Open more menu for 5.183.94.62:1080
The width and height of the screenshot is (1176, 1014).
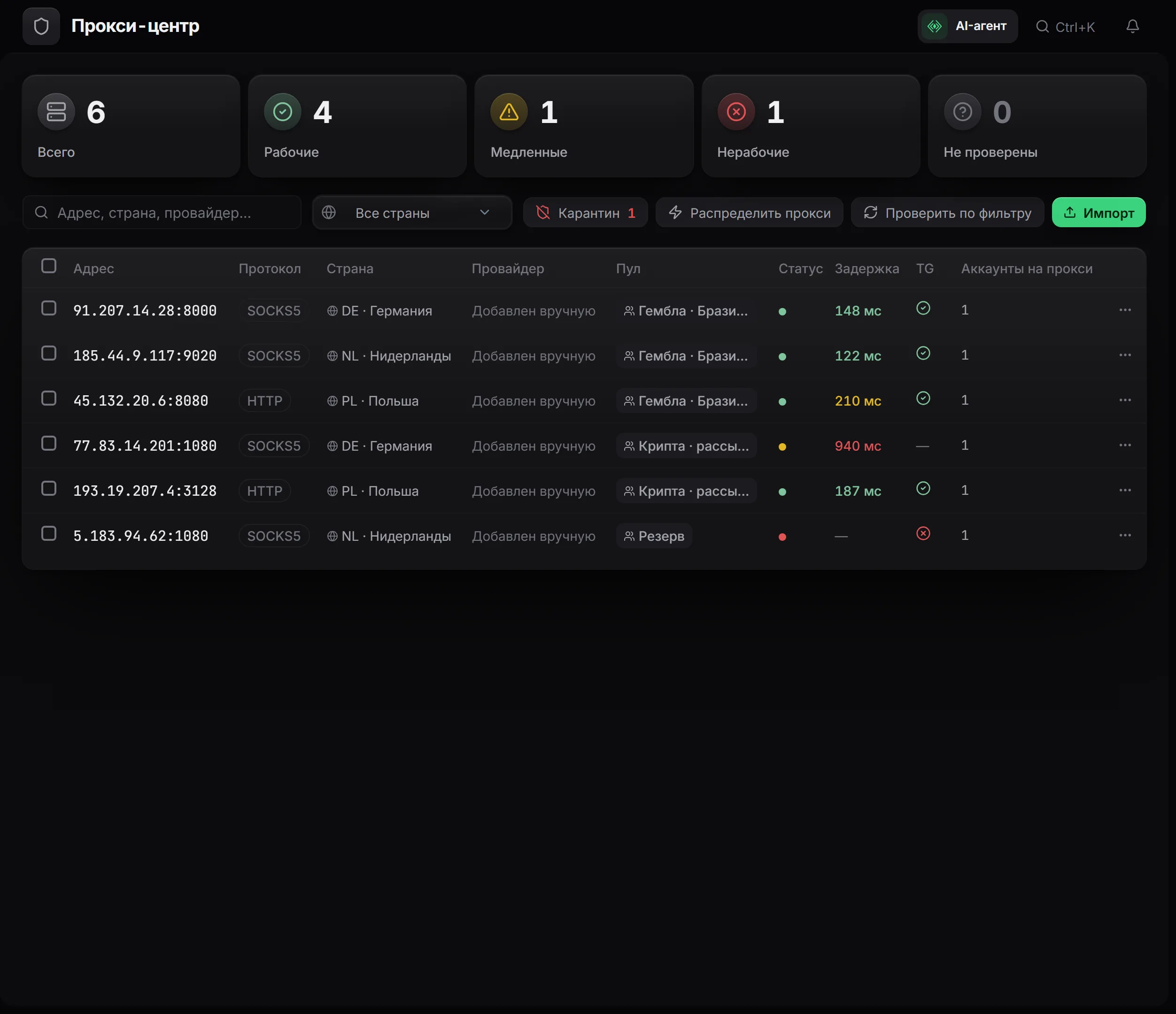tap(1125, 535)
